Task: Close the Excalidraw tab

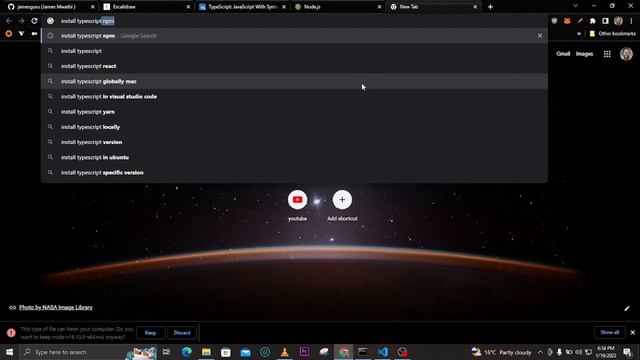Action: point(188,7)
